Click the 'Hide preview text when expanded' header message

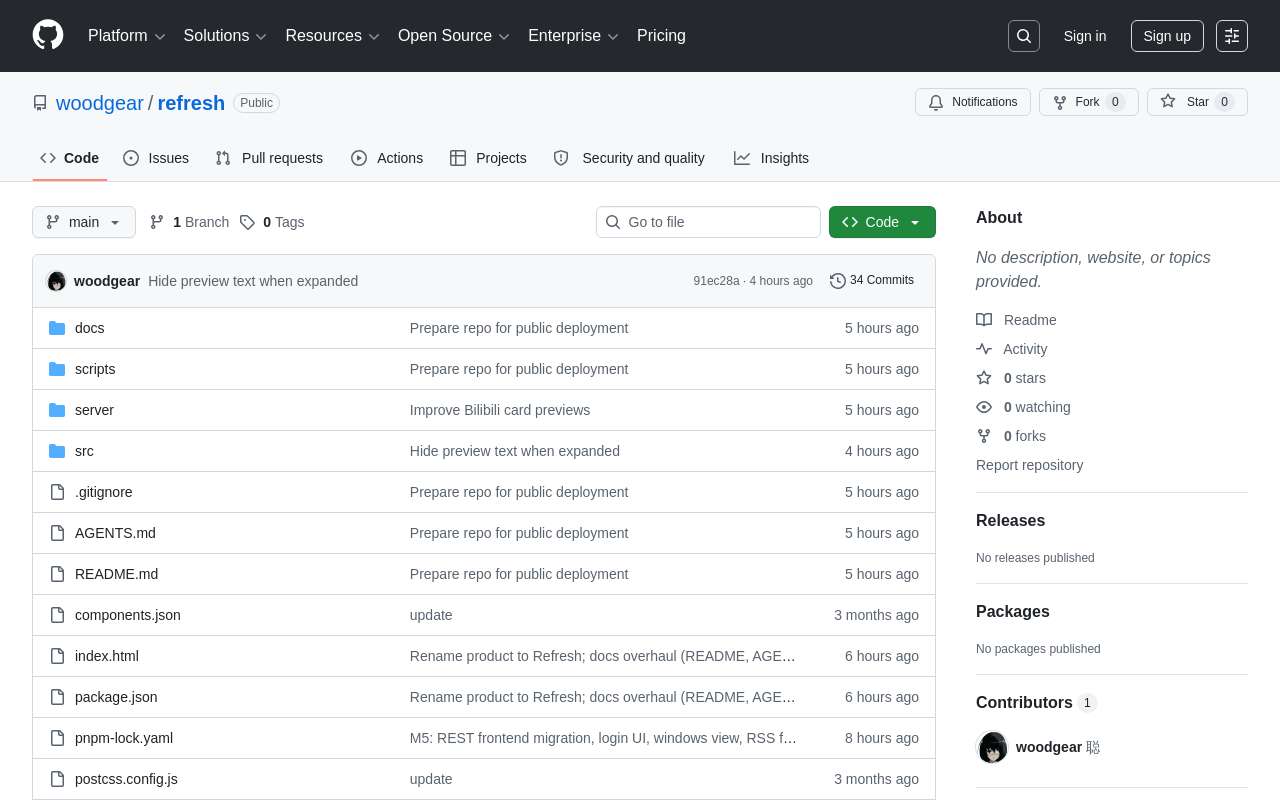(253, 281)
